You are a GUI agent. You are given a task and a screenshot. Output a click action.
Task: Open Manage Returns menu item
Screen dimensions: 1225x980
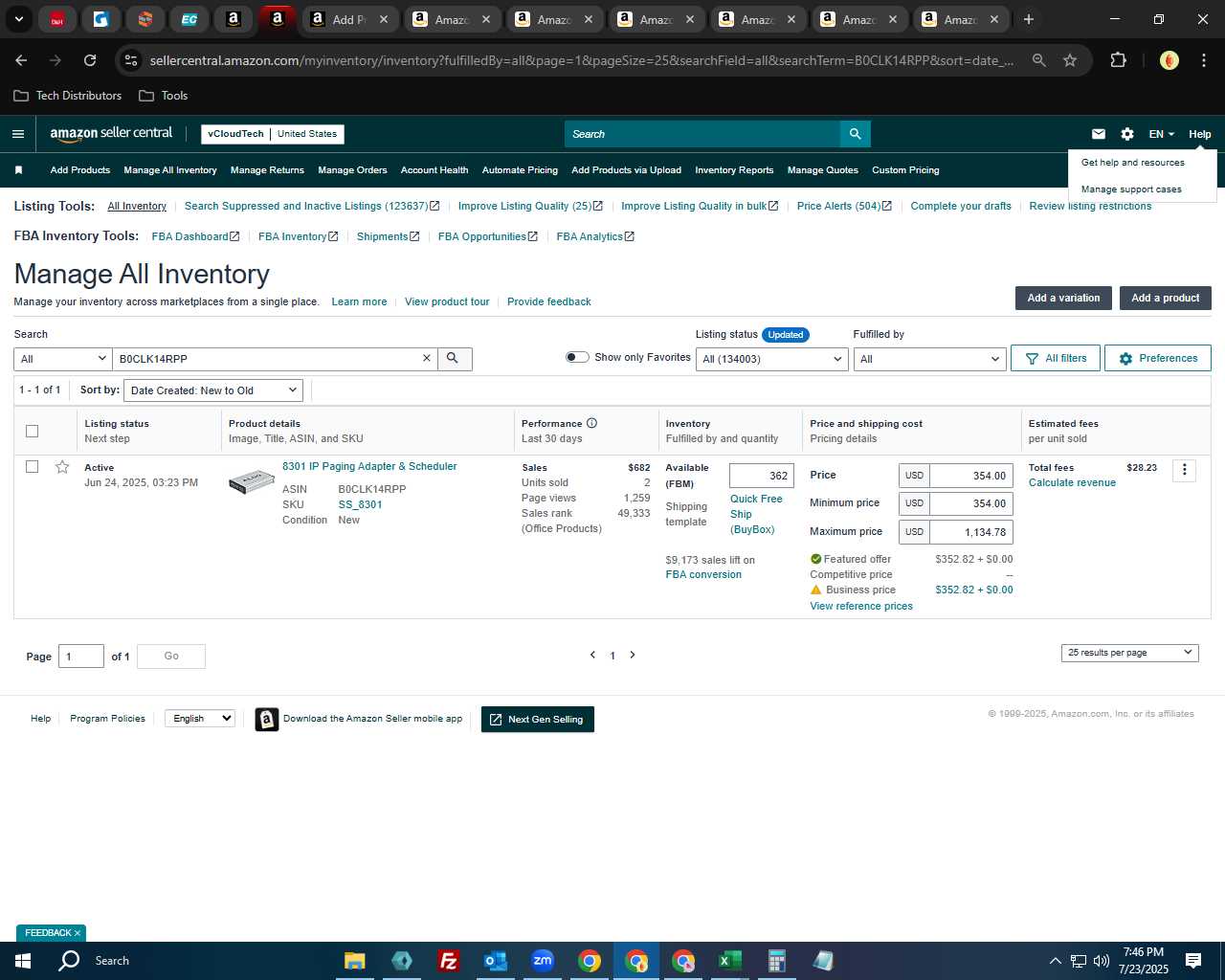[x=267, y=170]
